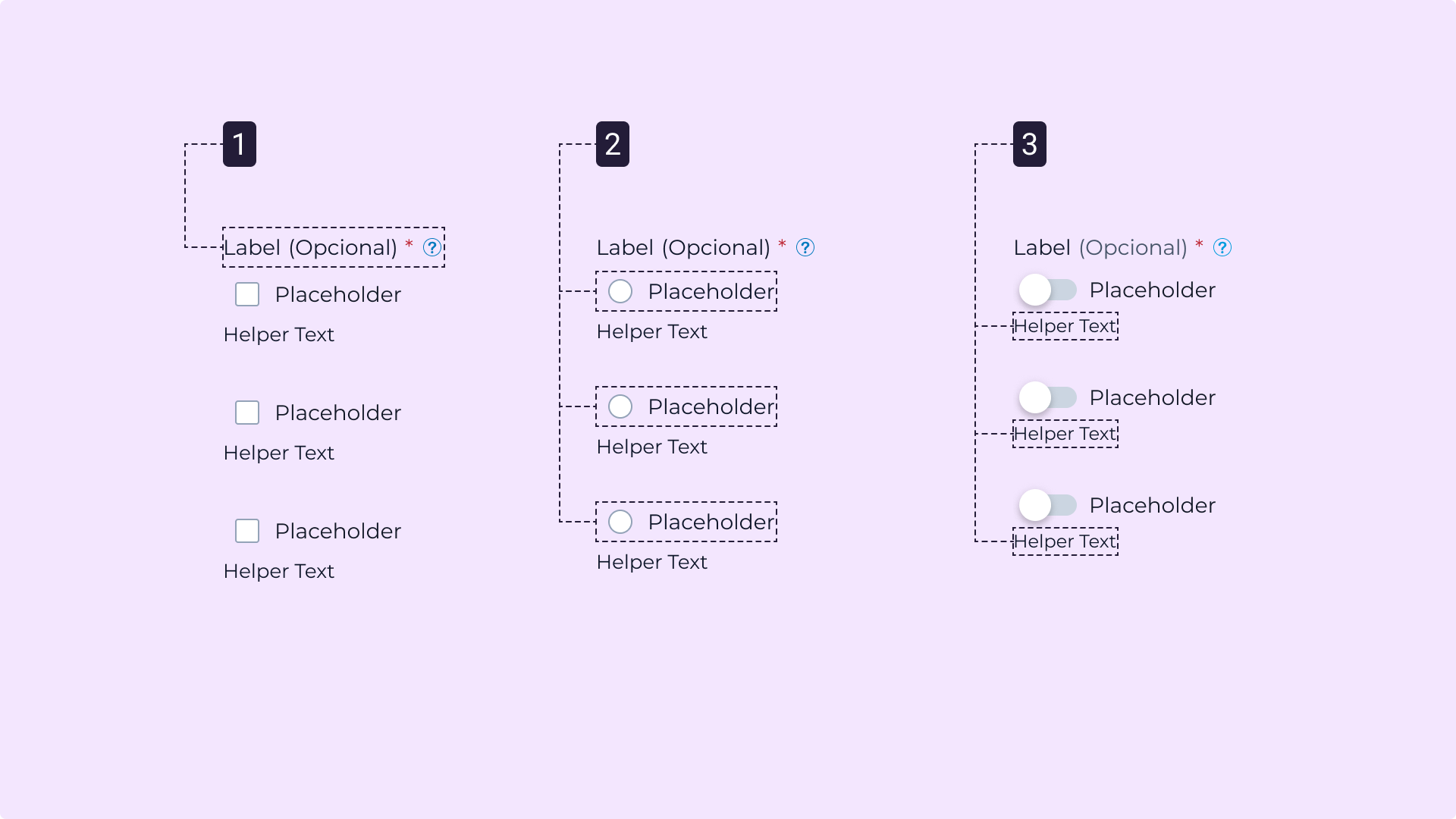Click the Helper Text below the first checkbox
This screenshot has height=819, width=1456.
pyautogui.click(x=278, y=334)
